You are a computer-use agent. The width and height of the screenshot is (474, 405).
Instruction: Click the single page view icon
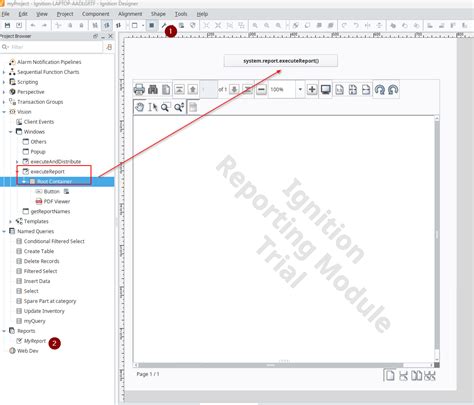pyautogui.click(x=390, y=376)
